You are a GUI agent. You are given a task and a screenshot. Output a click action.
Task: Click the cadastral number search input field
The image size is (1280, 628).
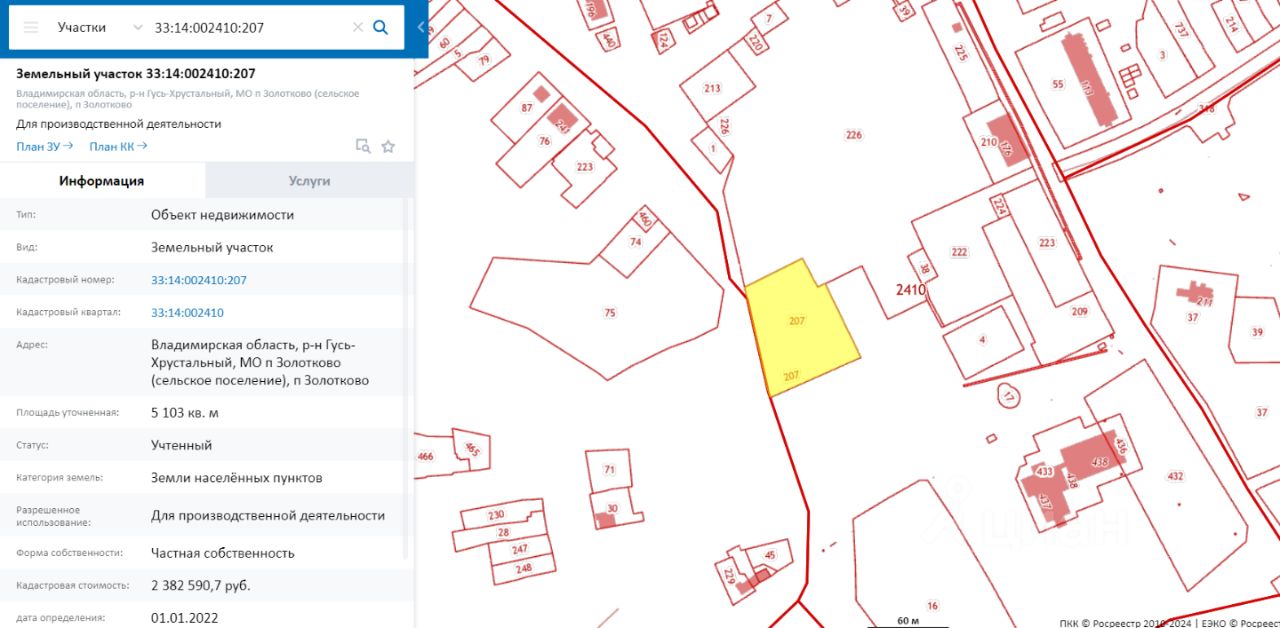[250, 28]
